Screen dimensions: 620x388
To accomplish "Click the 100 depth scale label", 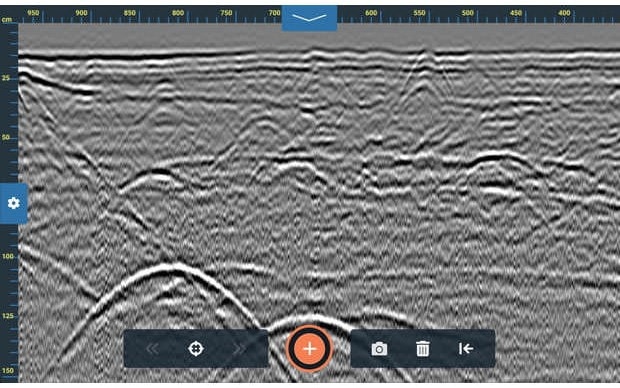I will 8,256.
